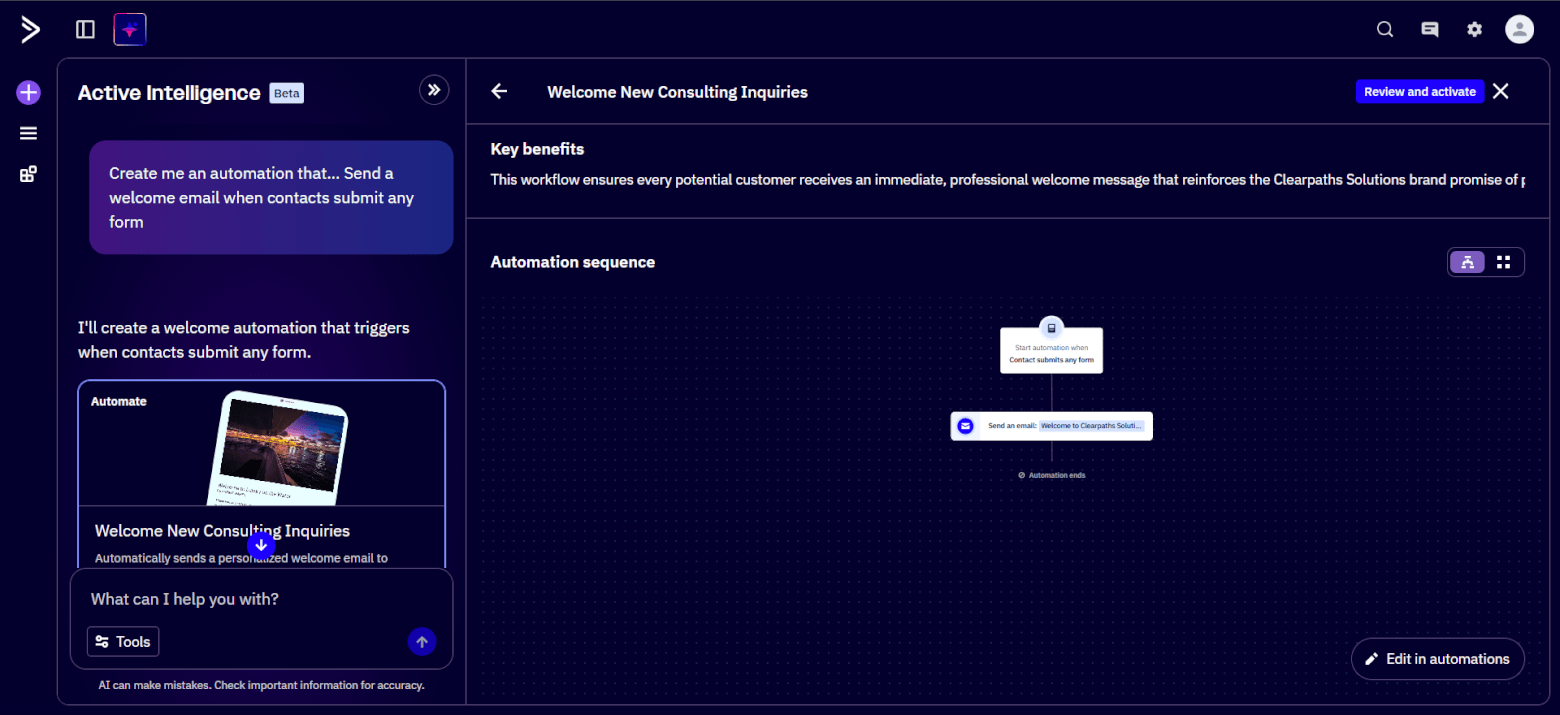This screenshot has width=1560, height=715.
Task: Click the scroll-down arrow over the chat panel
Action: 260,545
